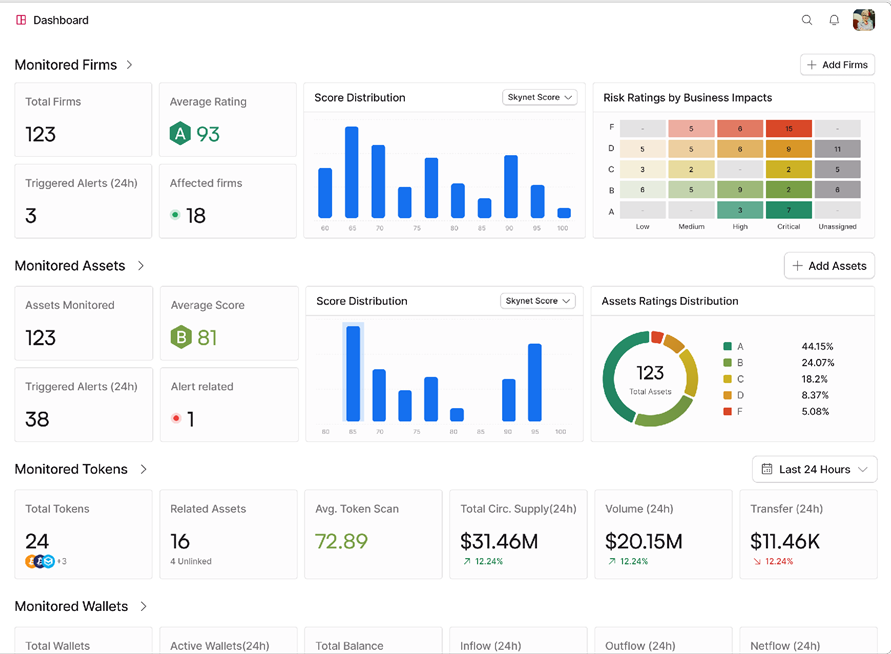Open Skynet Score dropdown in assets Score Distribution

tap(538, 301)
